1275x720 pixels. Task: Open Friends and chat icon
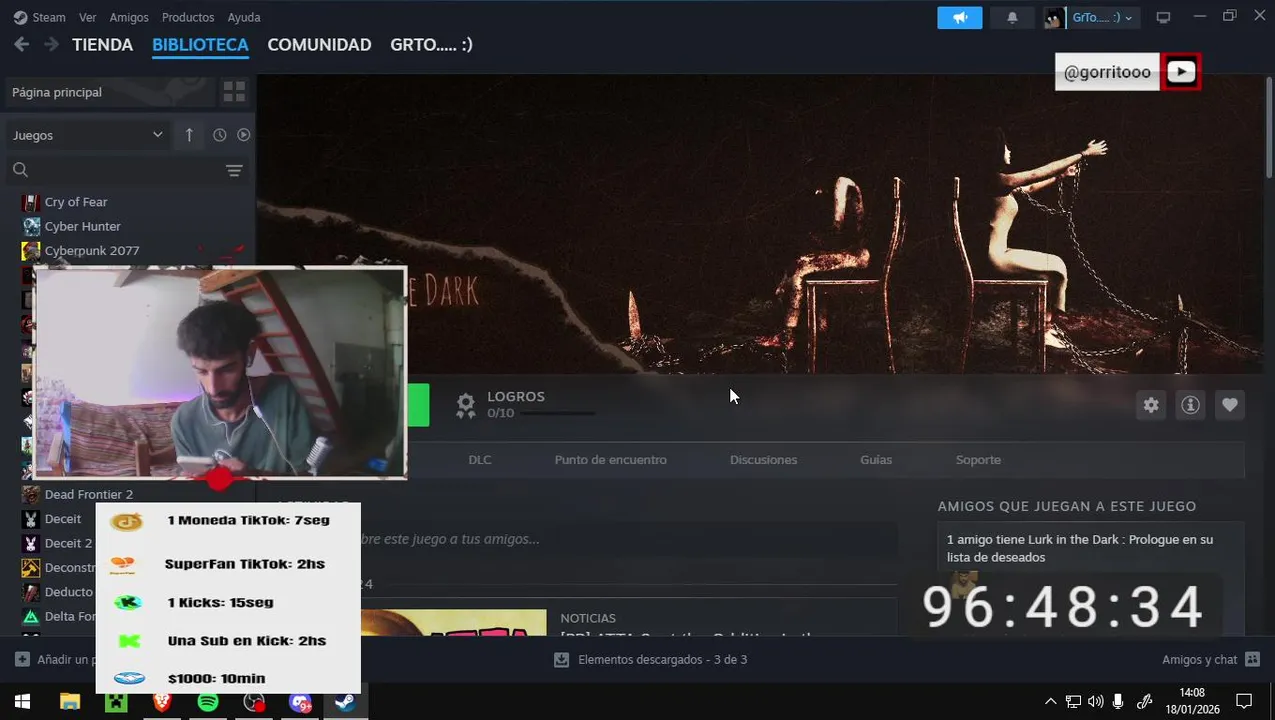pos(1252,660)
